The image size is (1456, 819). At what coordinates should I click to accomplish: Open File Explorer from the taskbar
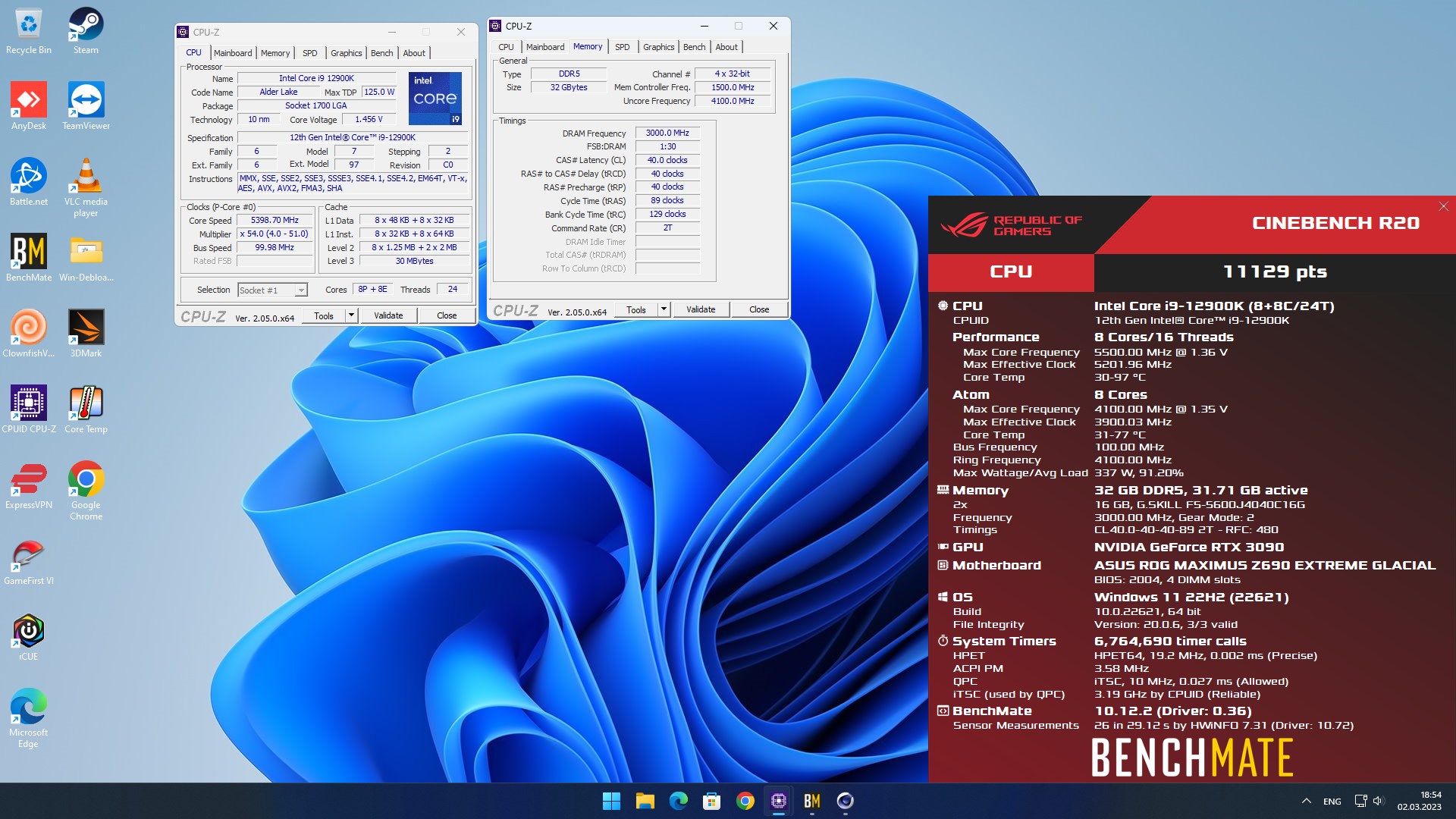[645, 801]
